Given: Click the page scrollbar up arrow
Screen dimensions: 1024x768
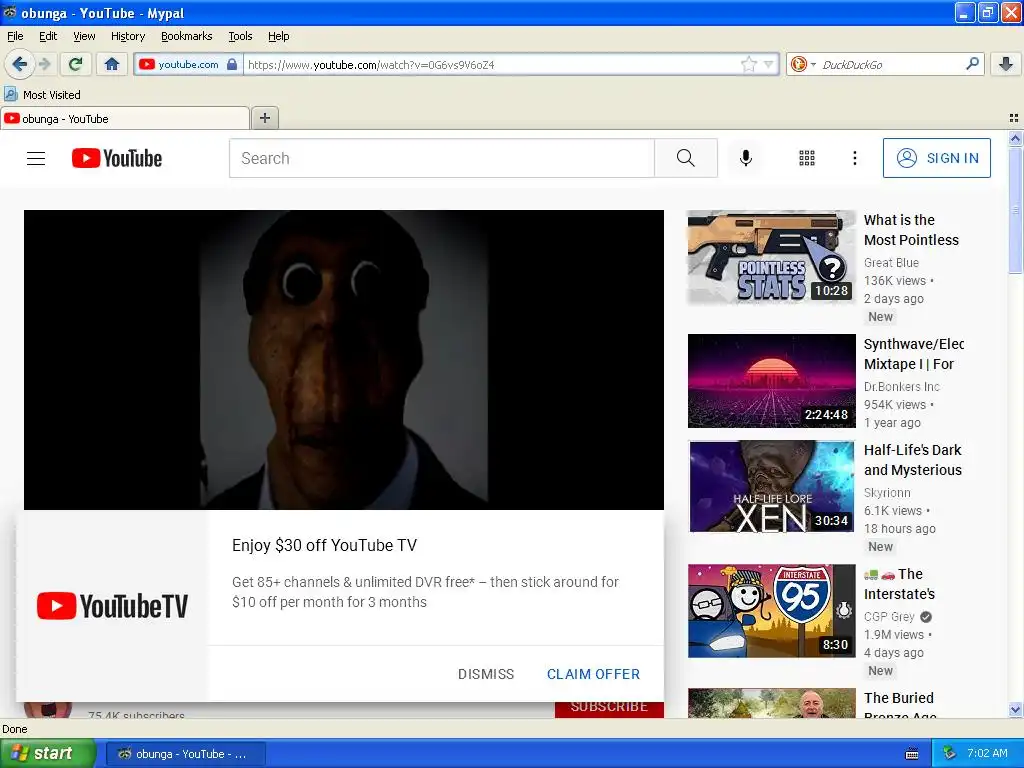Looking at the screenshot, I should tap(1015, 138).
